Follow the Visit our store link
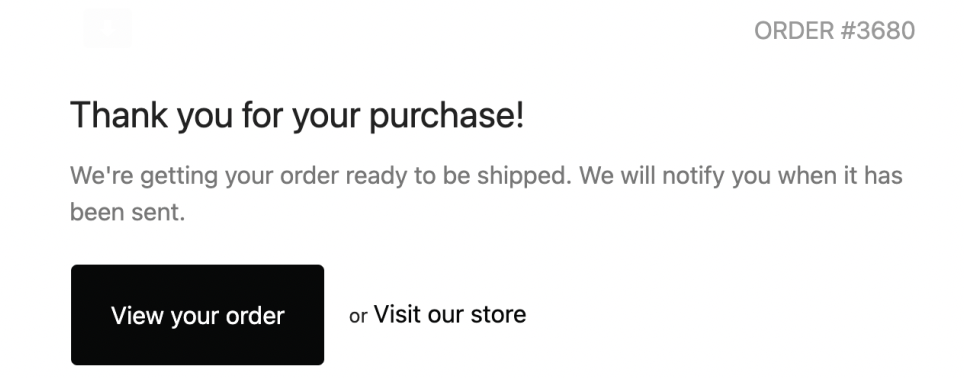 (x=449, y=314)
